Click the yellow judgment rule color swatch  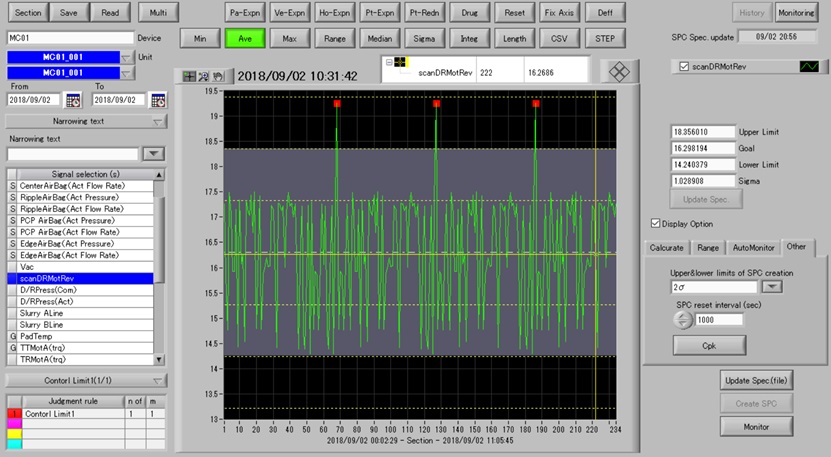click(14, 434)
